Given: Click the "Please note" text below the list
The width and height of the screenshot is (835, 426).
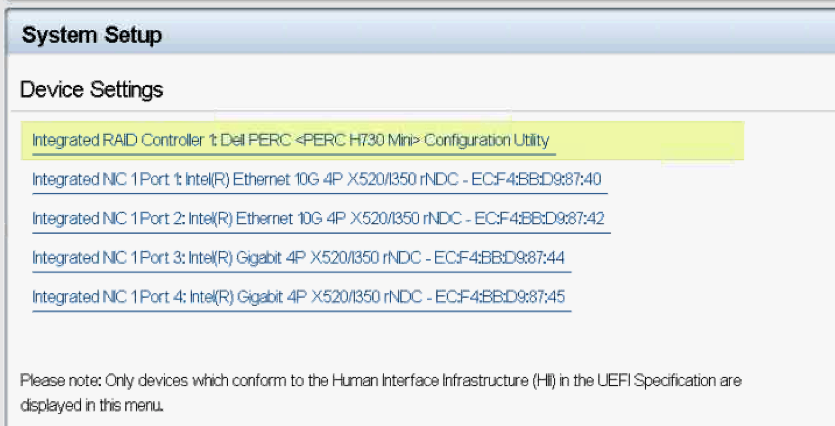Looking at the screenshot, I should (50, 382).
